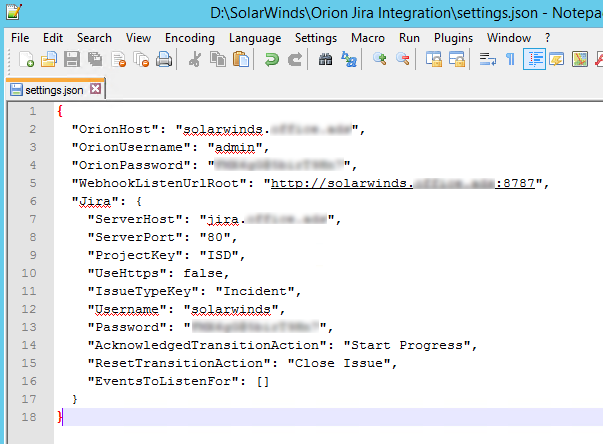This screenshot has height=444, width=603.
Task: Click the Save All toolbar icon
Action: pos(95,60)
